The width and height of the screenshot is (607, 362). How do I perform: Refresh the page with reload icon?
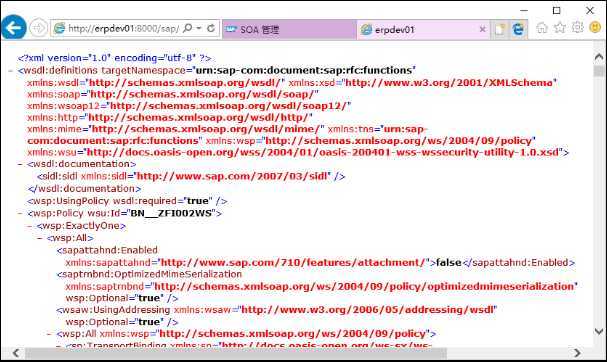[211, 28]
